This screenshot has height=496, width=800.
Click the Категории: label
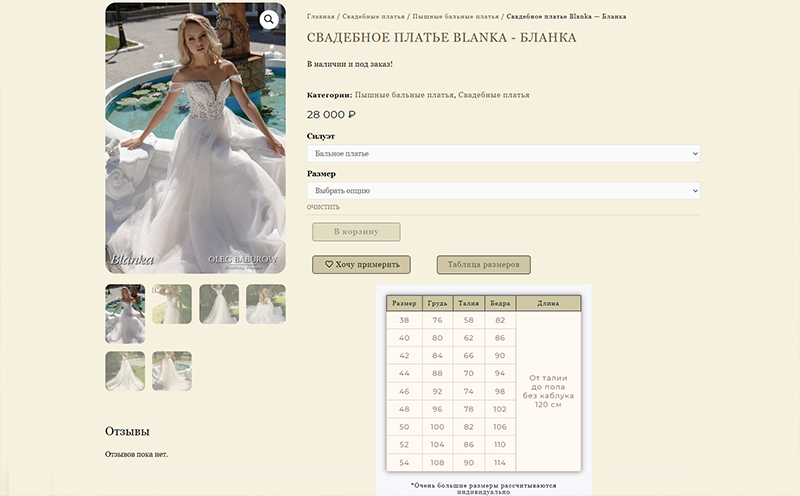pyautogui.click(x=330, y=95)
